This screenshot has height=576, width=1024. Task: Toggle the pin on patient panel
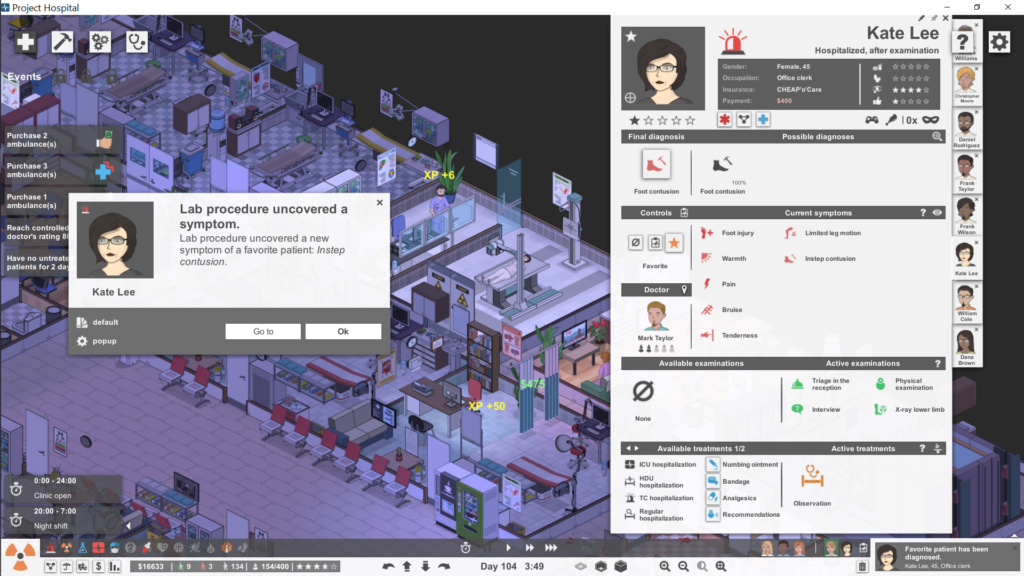click(x=934, y=18)
